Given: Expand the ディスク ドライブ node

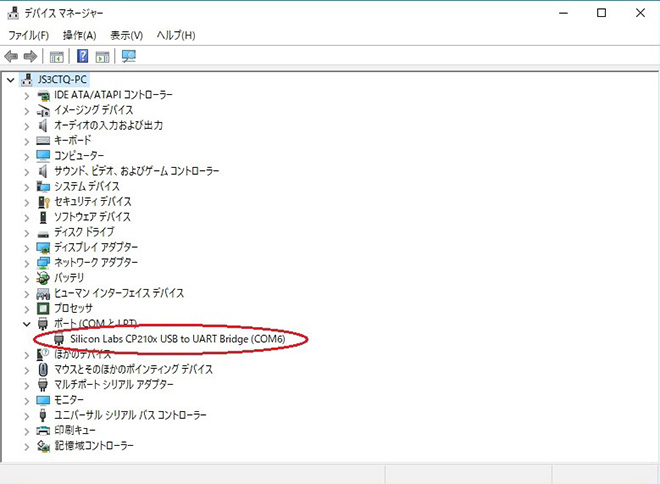Looking at the screenshot, I should coord(27,233).
